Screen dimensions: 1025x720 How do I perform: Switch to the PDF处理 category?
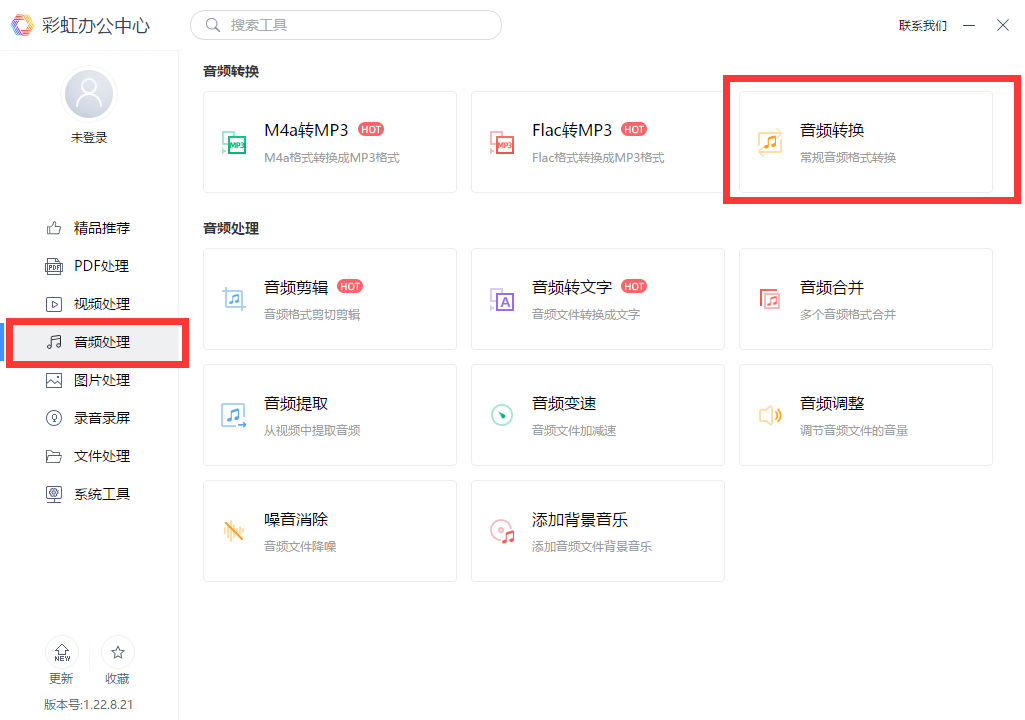[x=90, y=265]
